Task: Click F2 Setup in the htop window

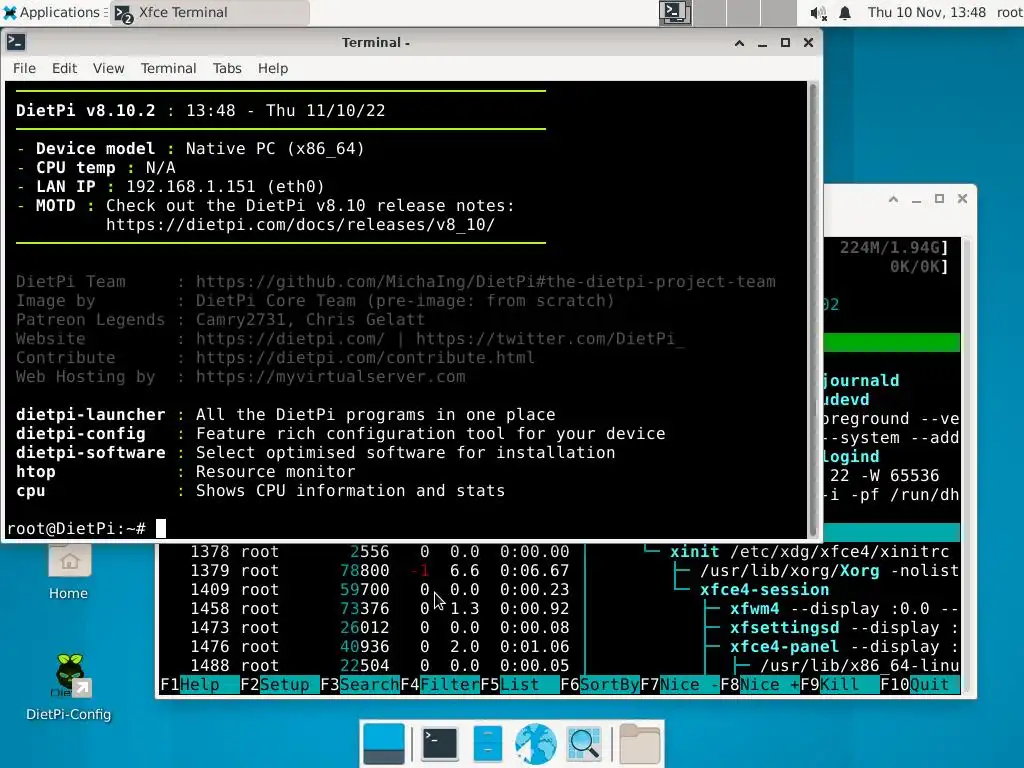Action: point(280,684)
